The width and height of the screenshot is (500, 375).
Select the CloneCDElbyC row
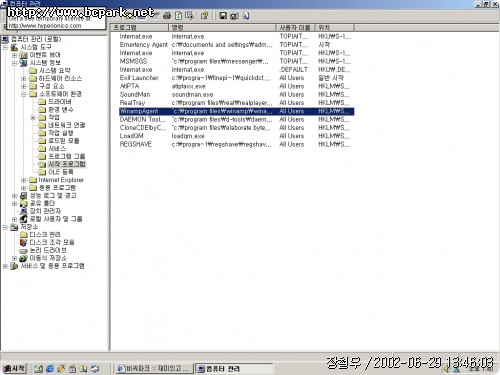pos(236,128)
